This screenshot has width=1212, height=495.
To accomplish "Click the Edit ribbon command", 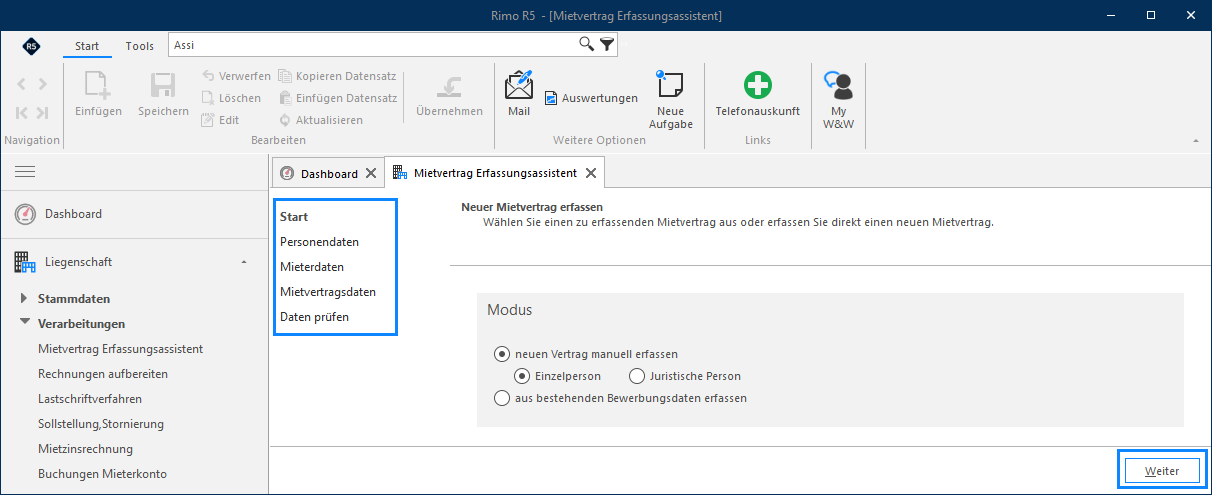I will tap(220, 120).
